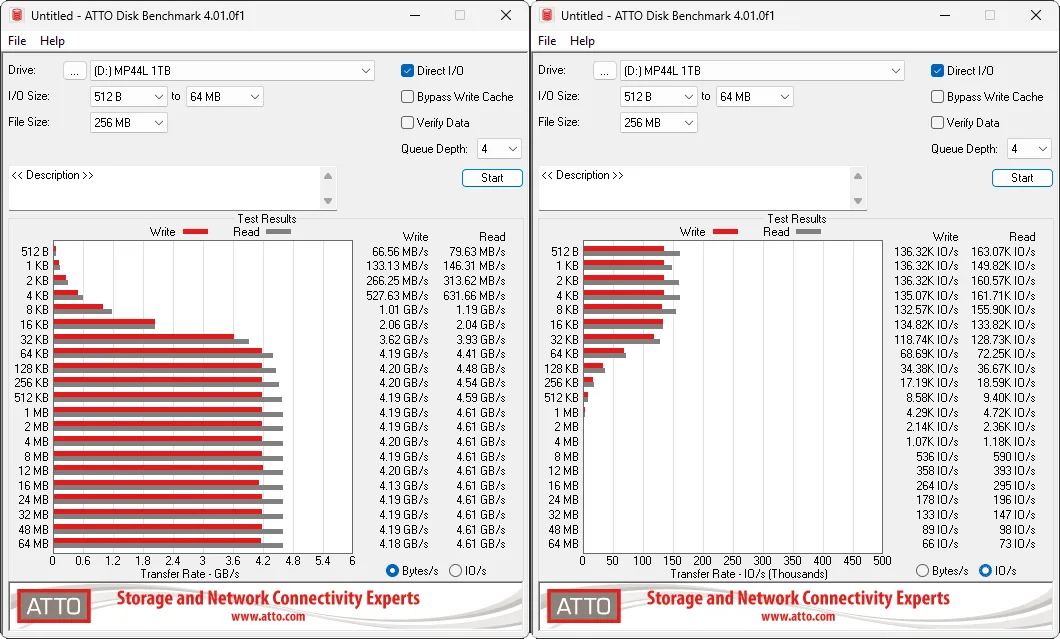
Task: Open I/O Size 512 B dropdown, left window
Action: (128, 97)
